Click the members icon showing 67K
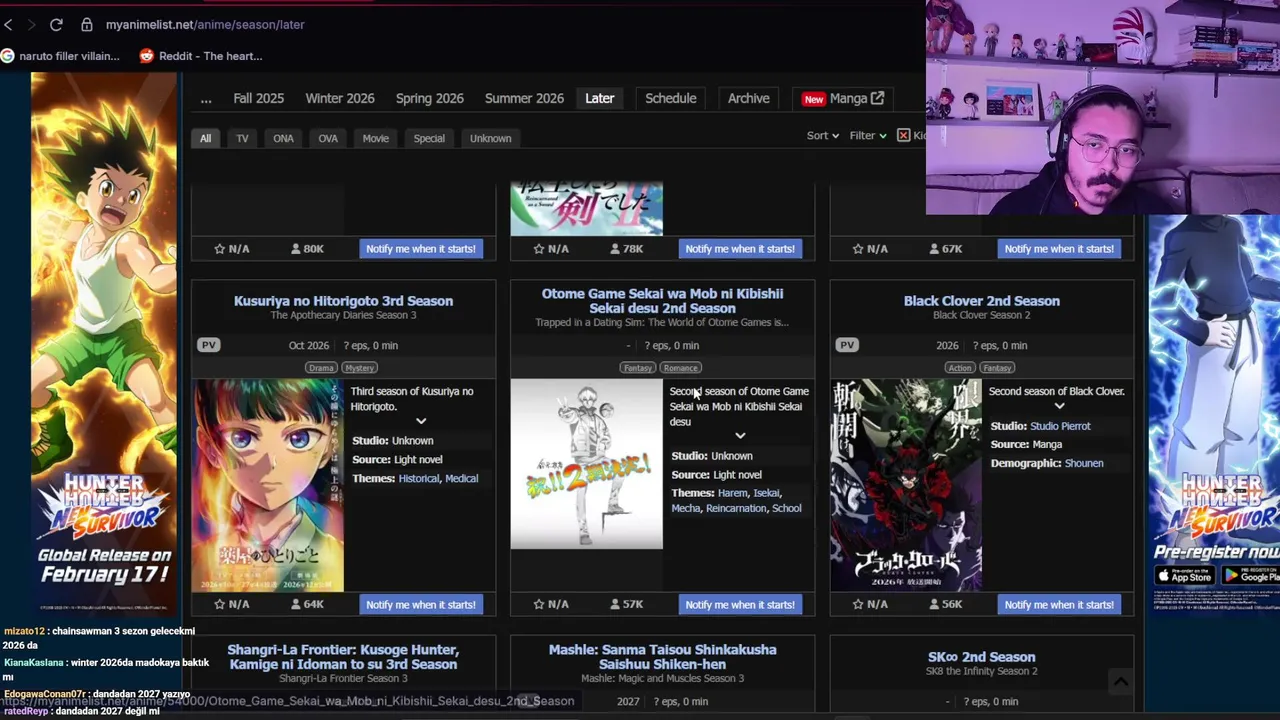This screenshot has height=720, width=1280. tap(933, 248)
